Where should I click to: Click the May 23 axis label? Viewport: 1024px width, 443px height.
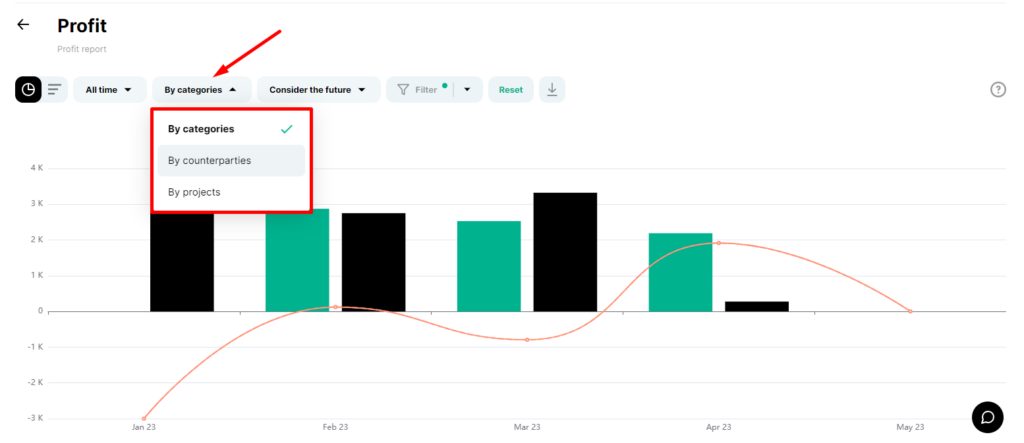pos(910,427)
